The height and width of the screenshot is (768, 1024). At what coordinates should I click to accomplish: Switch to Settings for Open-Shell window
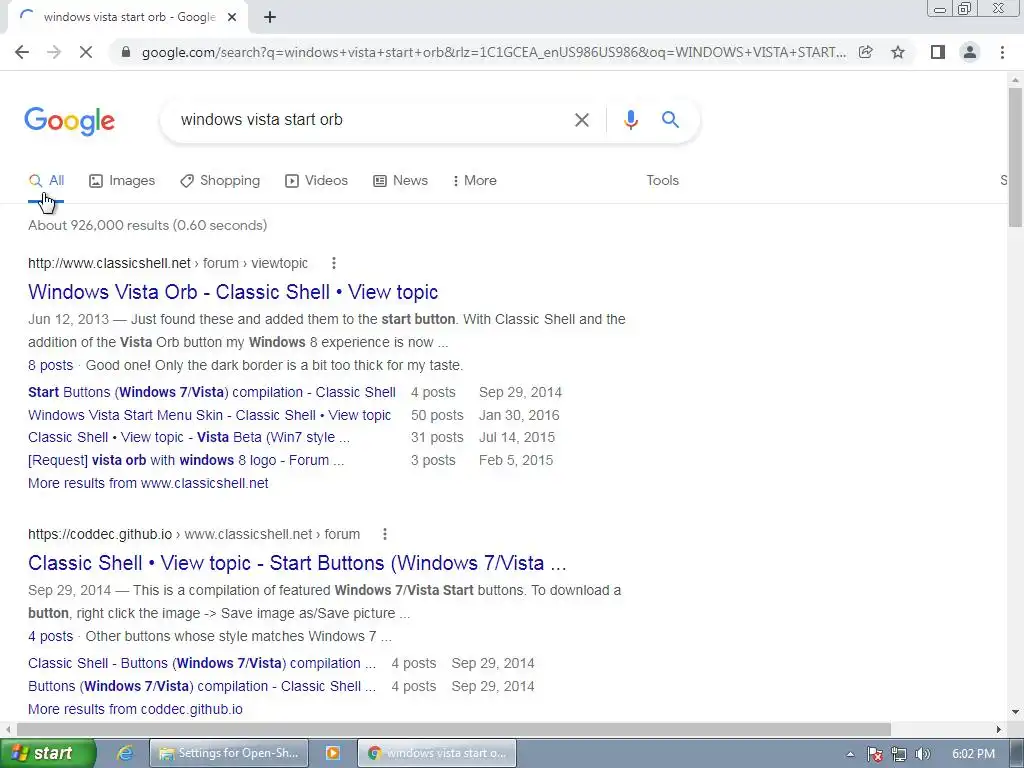click(229, 753)
